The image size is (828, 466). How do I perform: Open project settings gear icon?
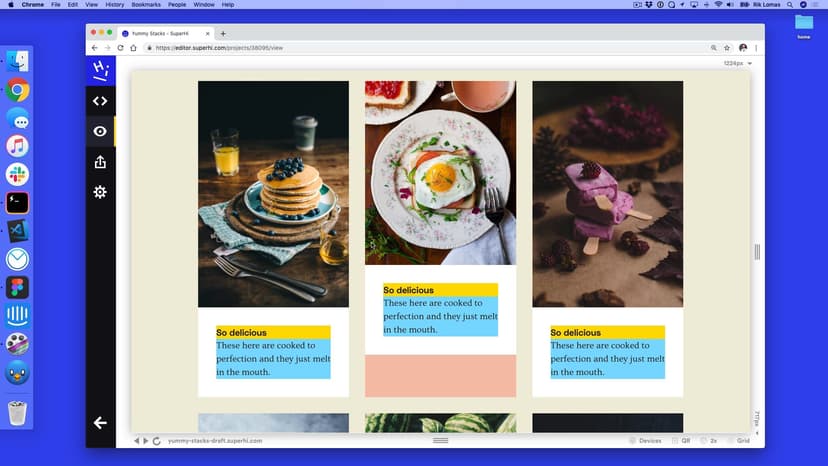pyautogui.click(x=100, y=192)
